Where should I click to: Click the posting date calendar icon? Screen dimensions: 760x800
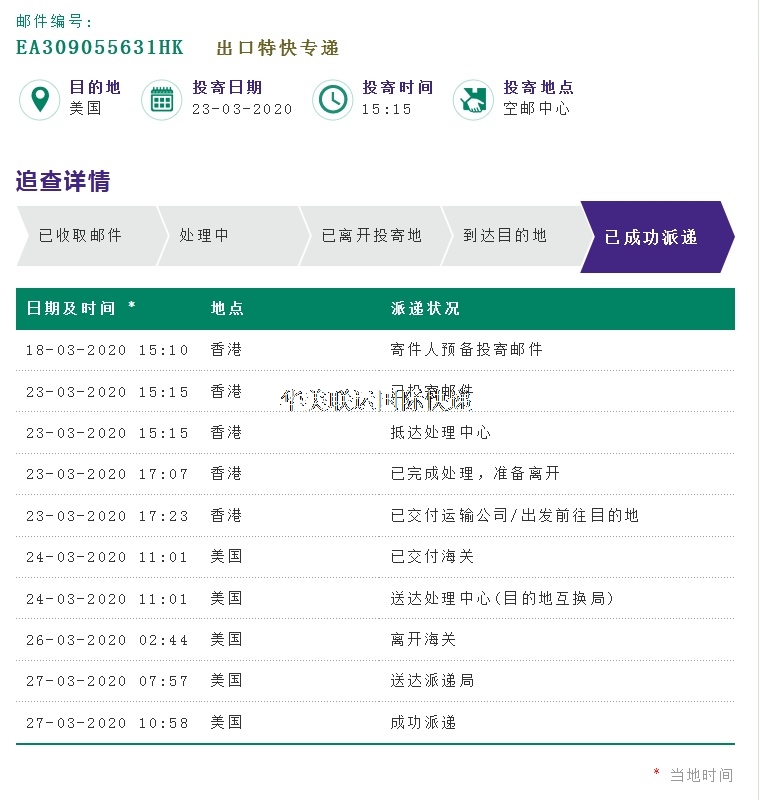pos(162,99)
